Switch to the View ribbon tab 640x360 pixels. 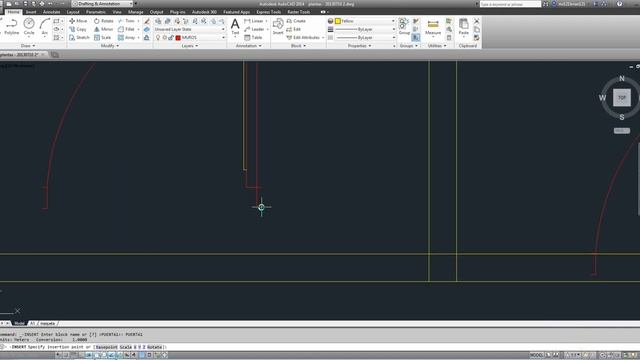pyautogui.click(x=117, y=12)
